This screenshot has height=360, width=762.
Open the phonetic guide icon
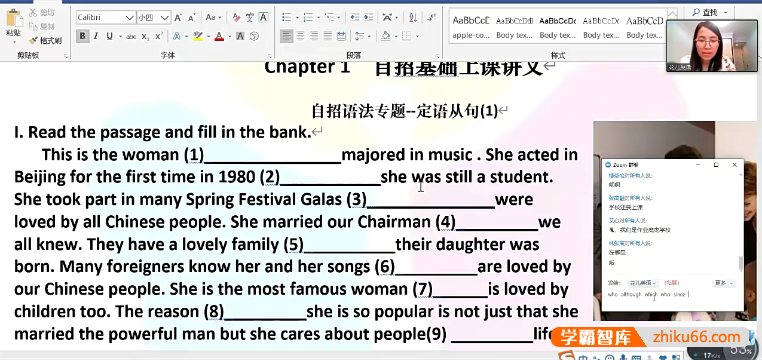[x=250, y=18]
